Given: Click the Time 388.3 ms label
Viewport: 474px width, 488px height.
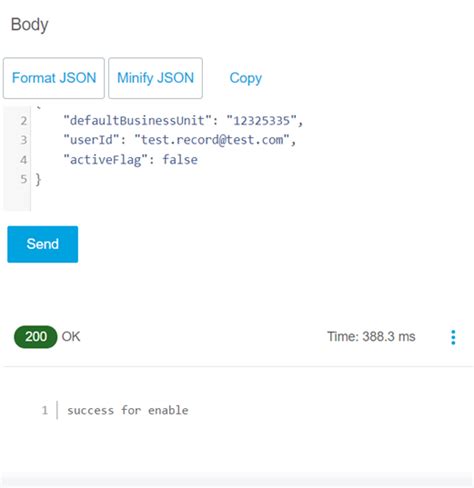Looking at the screenshot, I should click(x=371, y=337).
